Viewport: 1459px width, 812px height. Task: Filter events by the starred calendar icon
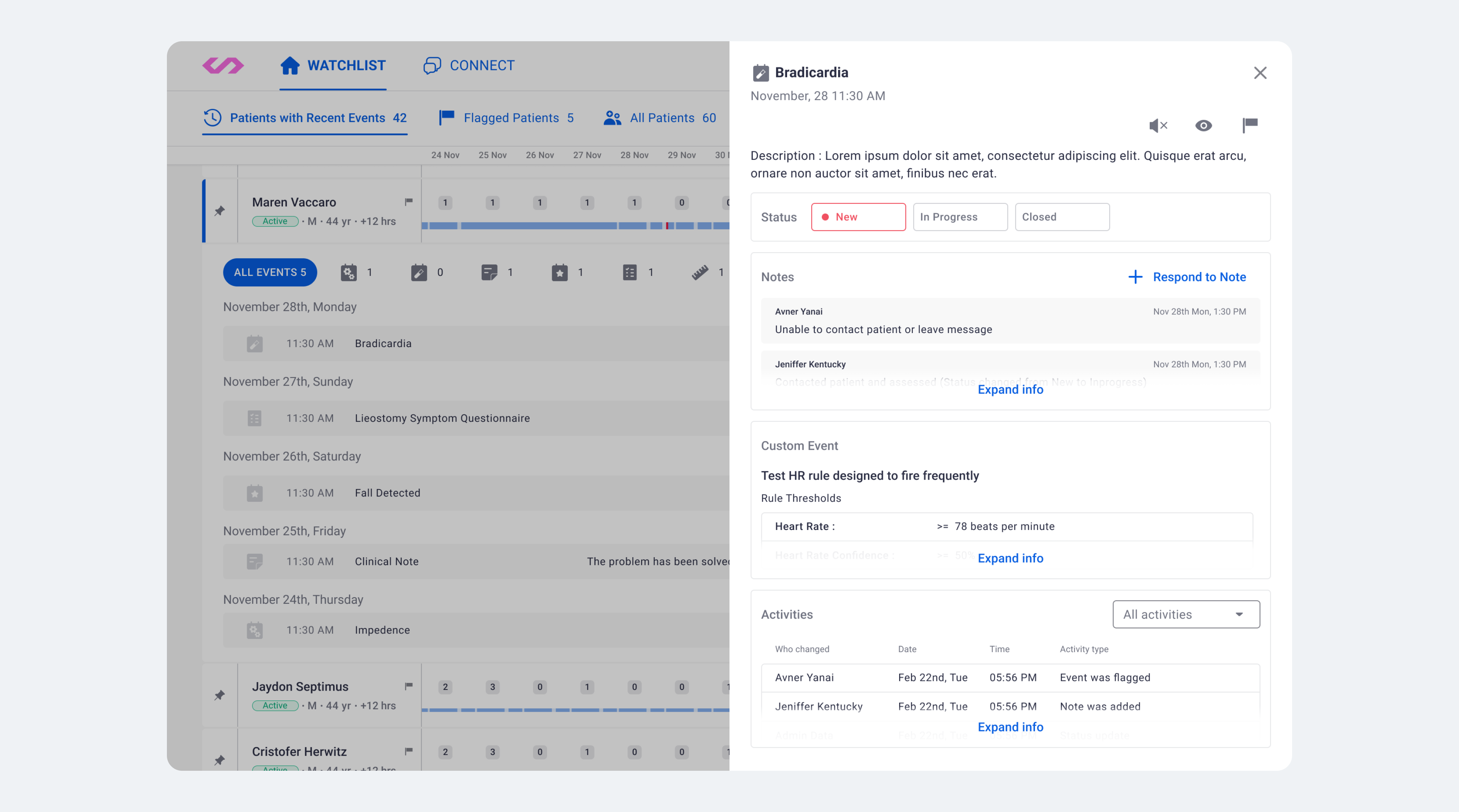click(559, 272)
